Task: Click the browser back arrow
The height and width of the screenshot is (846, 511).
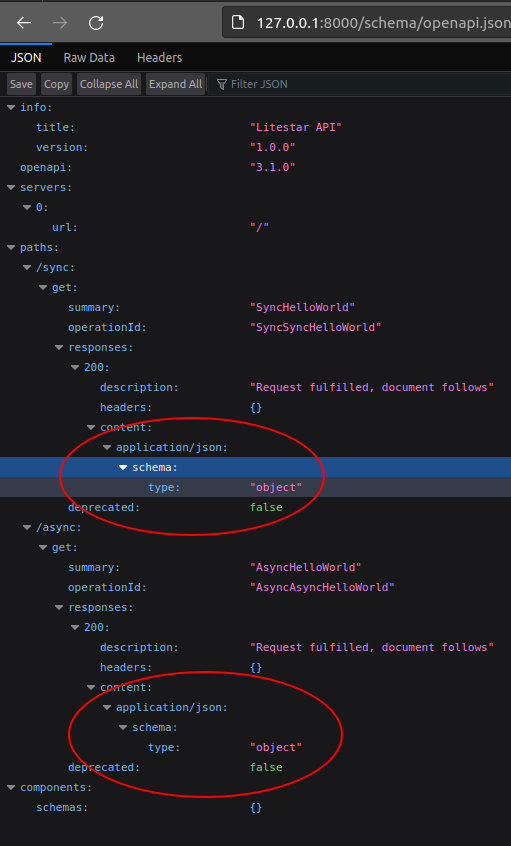Action: point(24,23)
